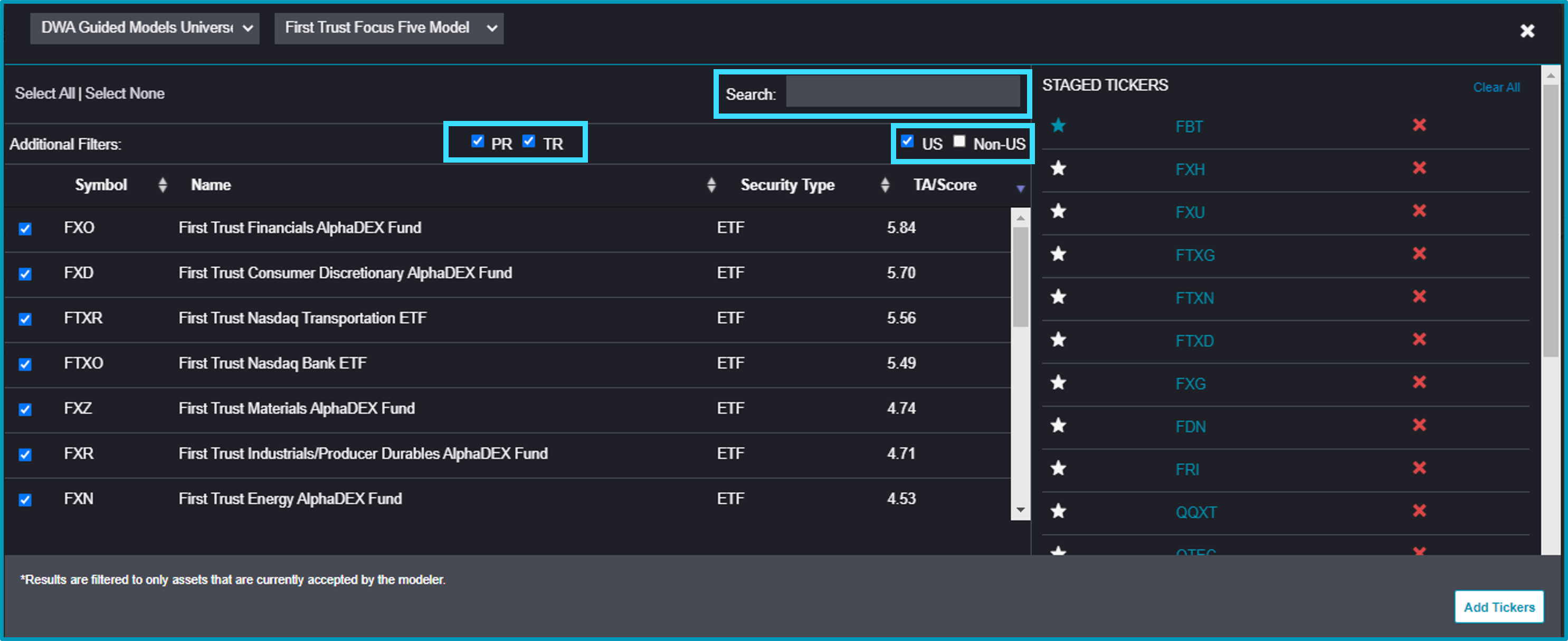Screen dimensions: 1568x641
Task: Open the FBT staged ticker link
Action: pyautogui.click(x=1190, y=127)
